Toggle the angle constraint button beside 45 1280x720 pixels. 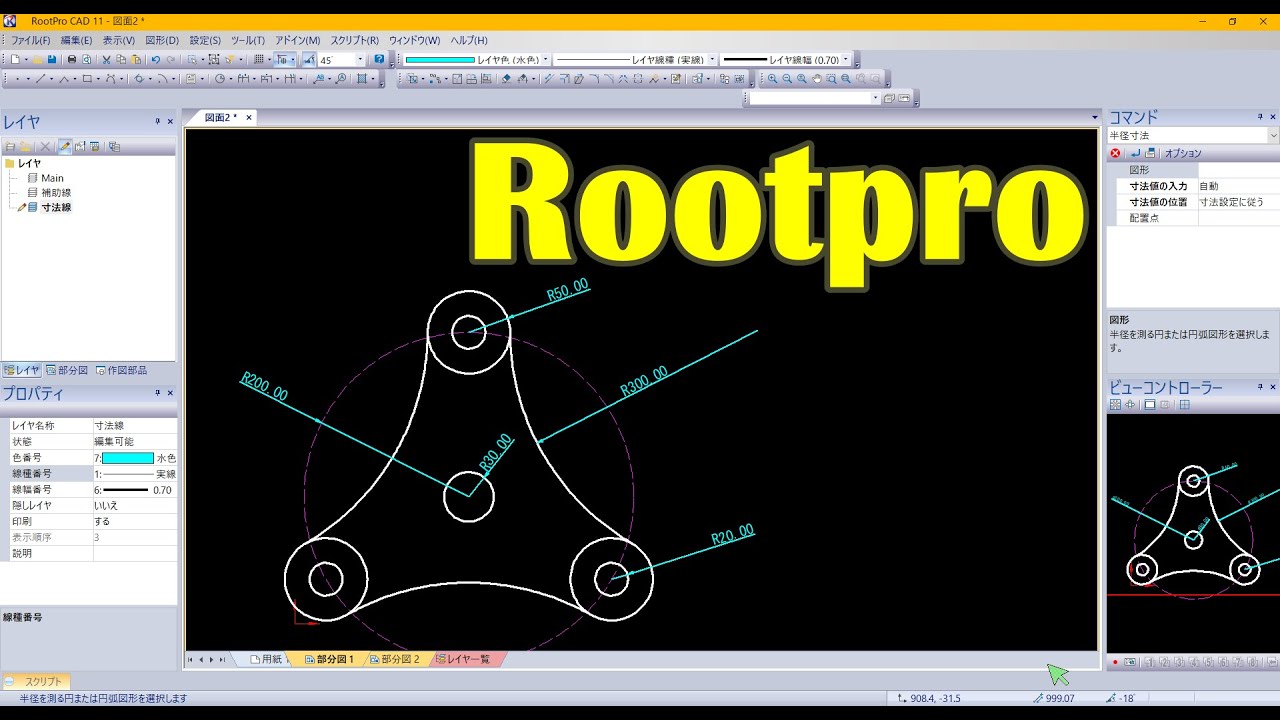pos(309,59)
